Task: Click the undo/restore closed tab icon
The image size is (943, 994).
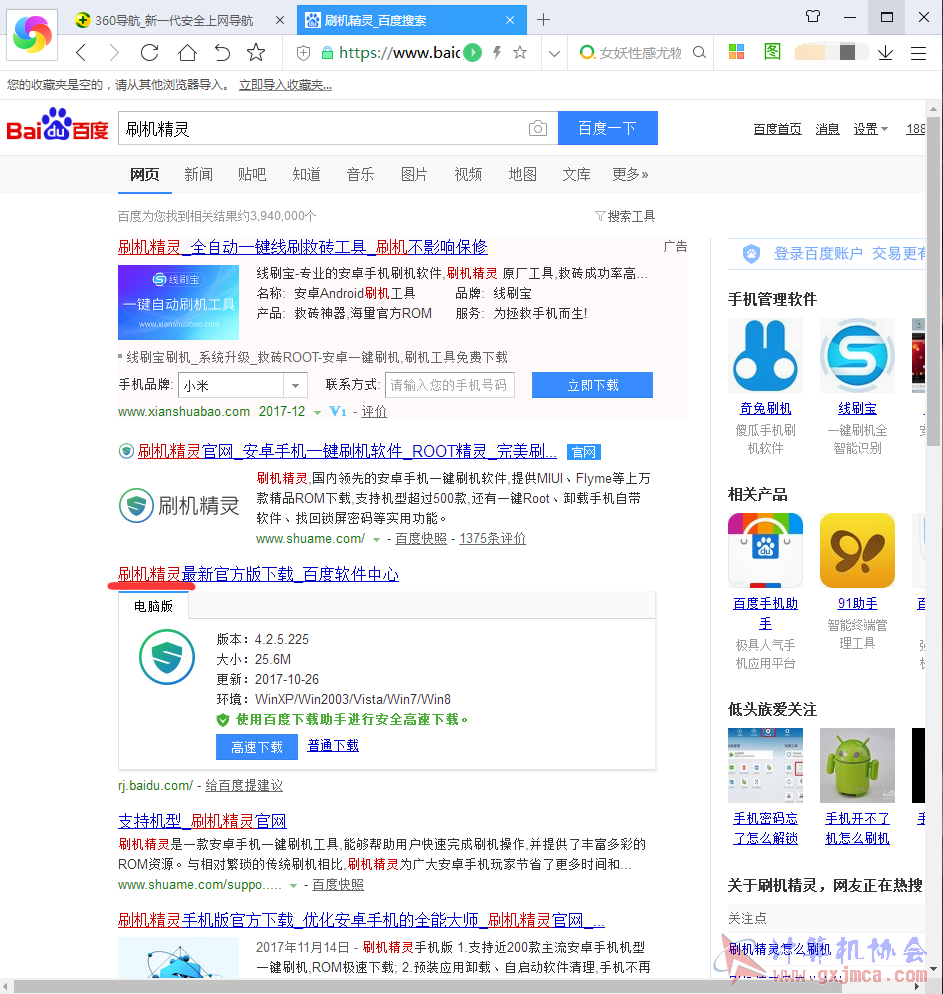Action: (x=222, y=52)
